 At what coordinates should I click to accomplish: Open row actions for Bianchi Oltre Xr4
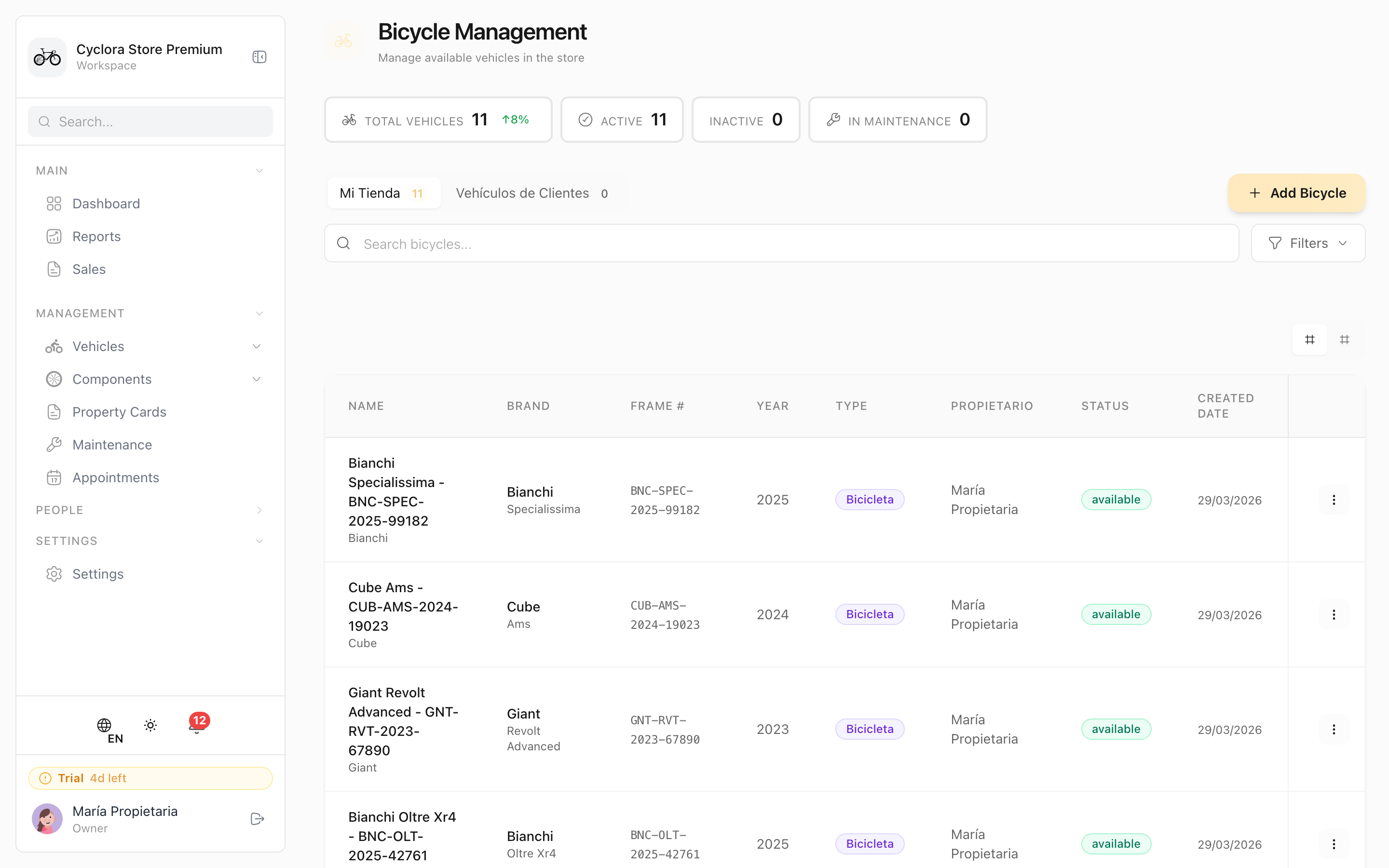1334,844
